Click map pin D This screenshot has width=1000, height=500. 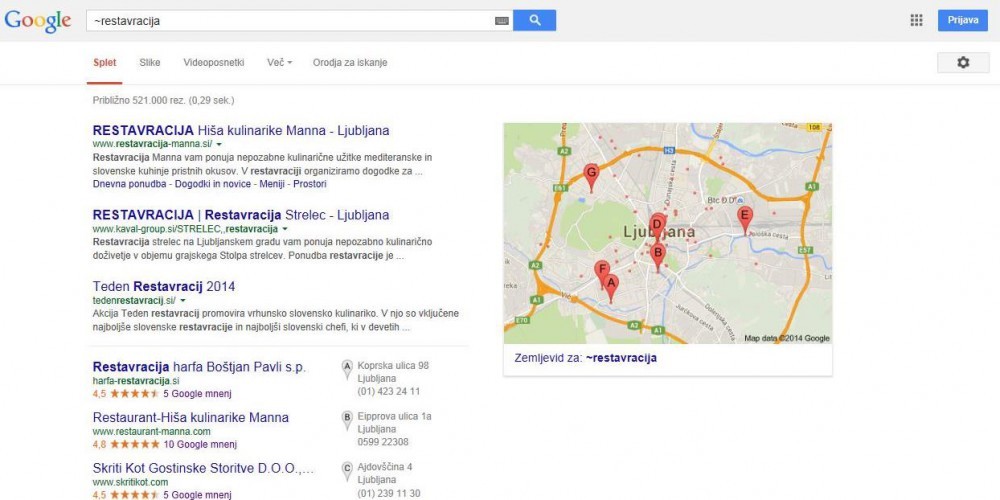[657, 227]
